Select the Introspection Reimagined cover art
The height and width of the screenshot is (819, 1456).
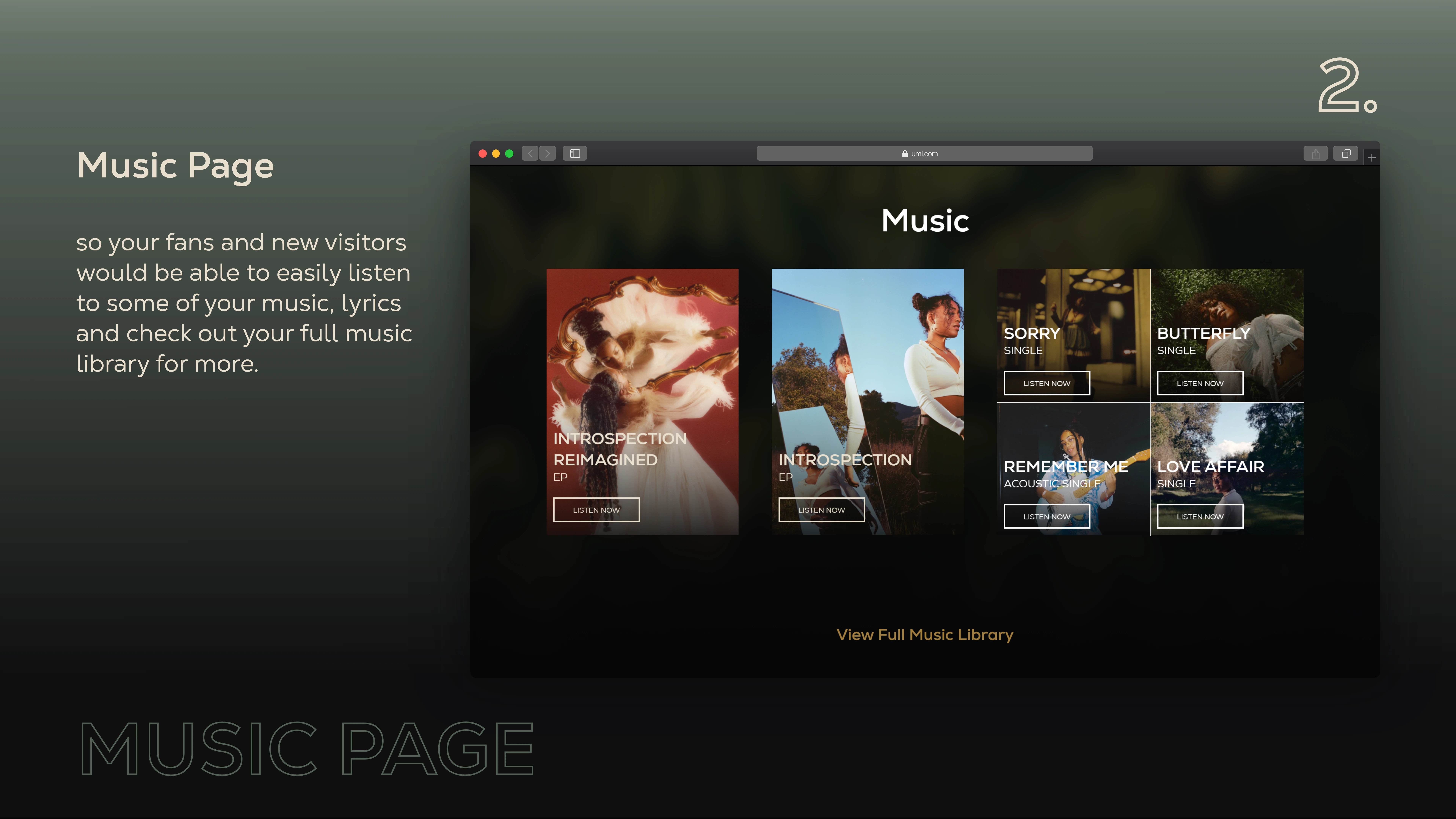(x=642, y=350)
